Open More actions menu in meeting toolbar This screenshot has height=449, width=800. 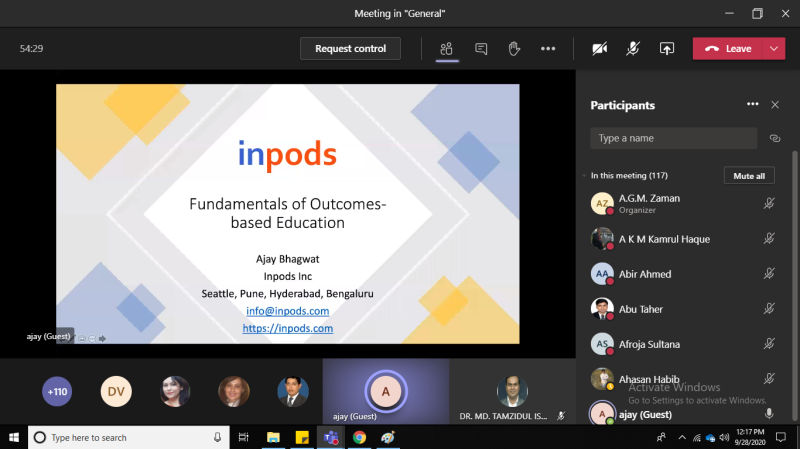pyautogui.click(x=548, y=48)
